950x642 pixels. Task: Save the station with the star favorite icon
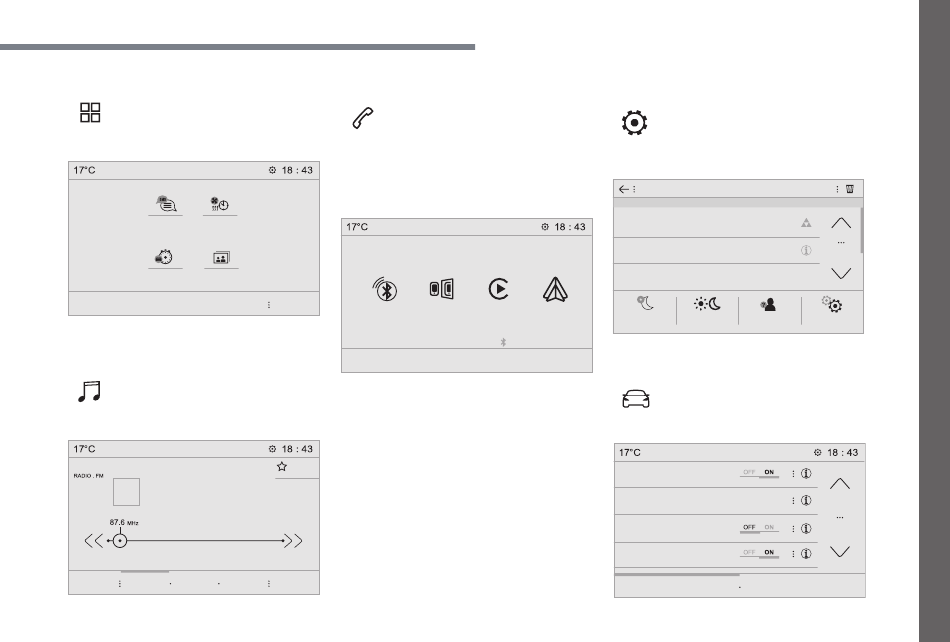(x=282, y=466)
